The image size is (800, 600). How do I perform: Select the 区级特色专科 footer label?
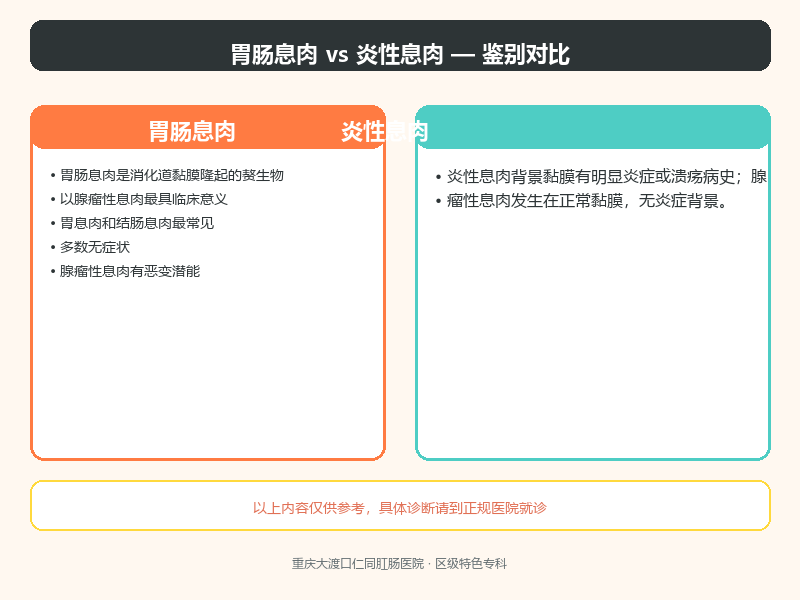click(x=471, y=564)
